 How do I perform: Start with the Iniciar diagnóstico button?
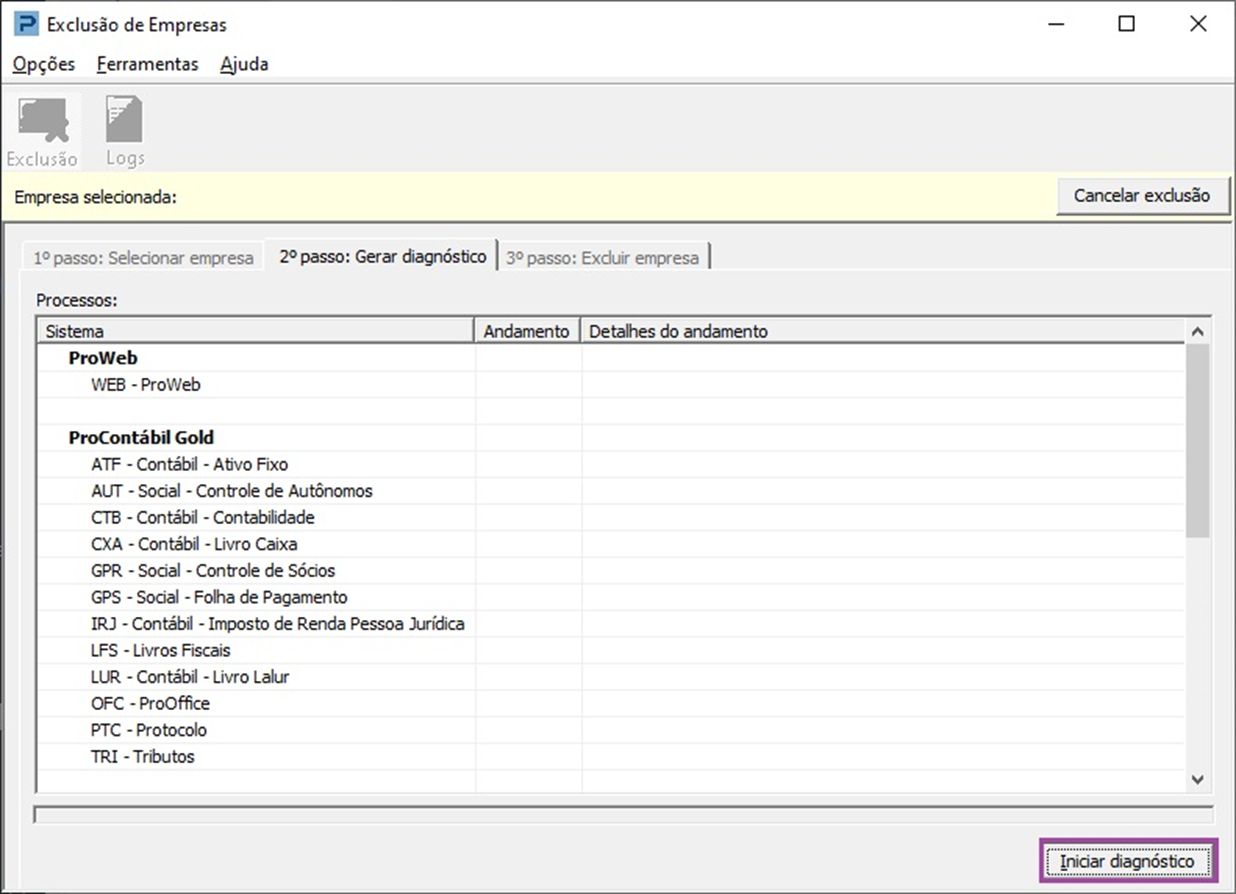pyautogui.click(x=1127, y=861)
